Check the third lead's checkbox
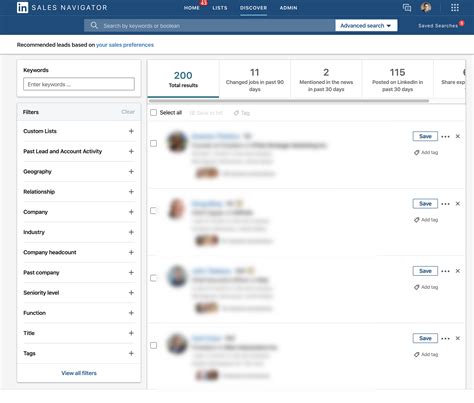This screenshot has height=403, width=474. (153, 278)
